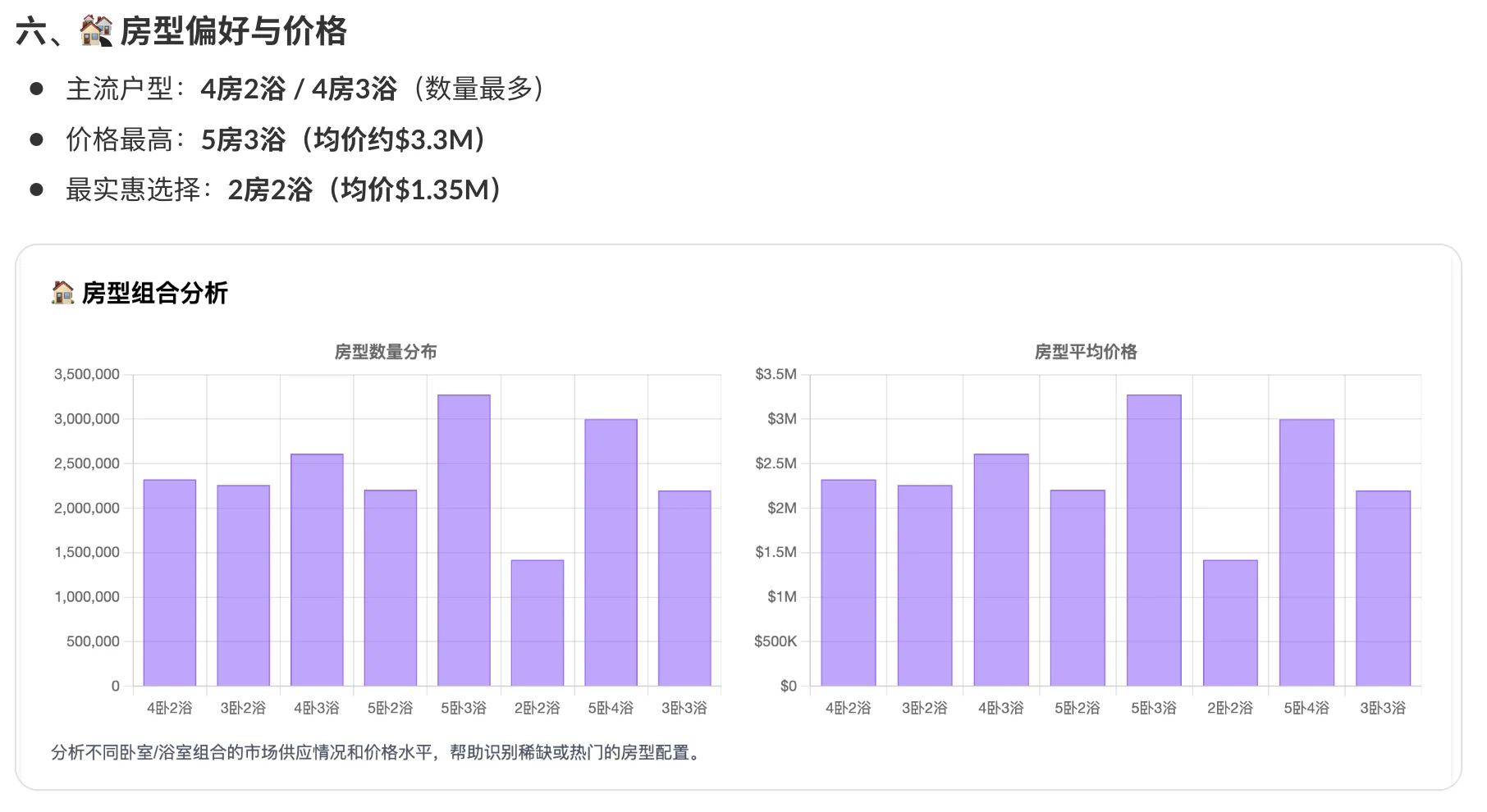Image resolution: width=1487 pixels, height=812 pixels.
Task: Click the 4卧3浴 bar in 房型平均价格 chart
Action: coord(1001,570)
